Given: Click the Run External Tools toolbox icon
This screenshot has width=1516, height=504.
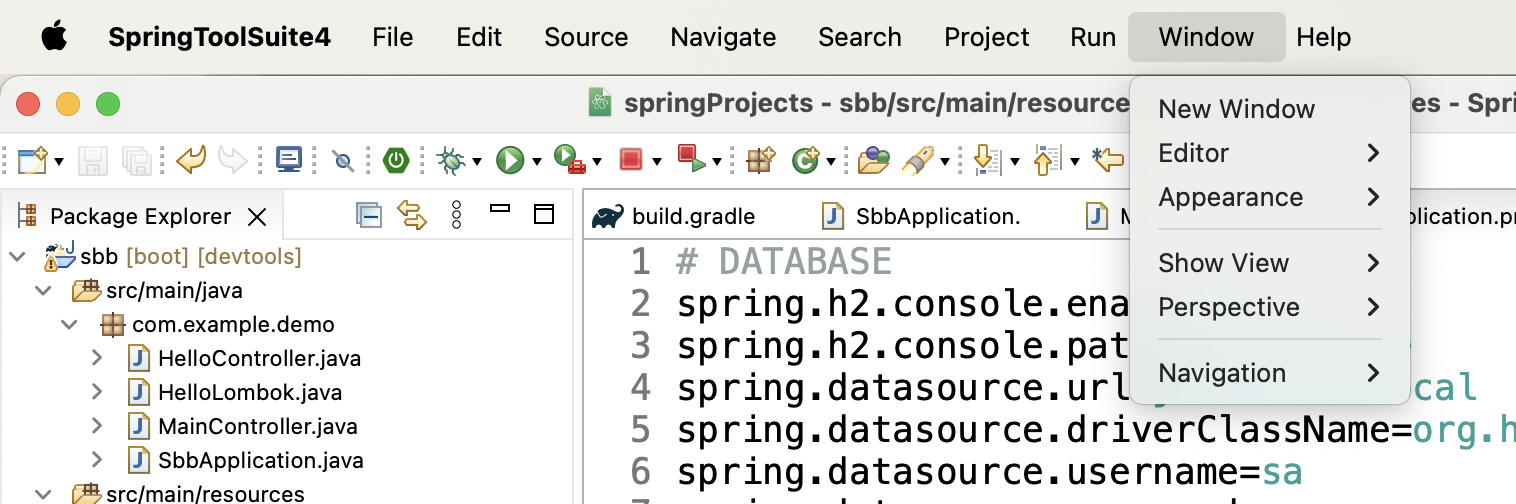Looking at the screenshot, I should [570, 160].
